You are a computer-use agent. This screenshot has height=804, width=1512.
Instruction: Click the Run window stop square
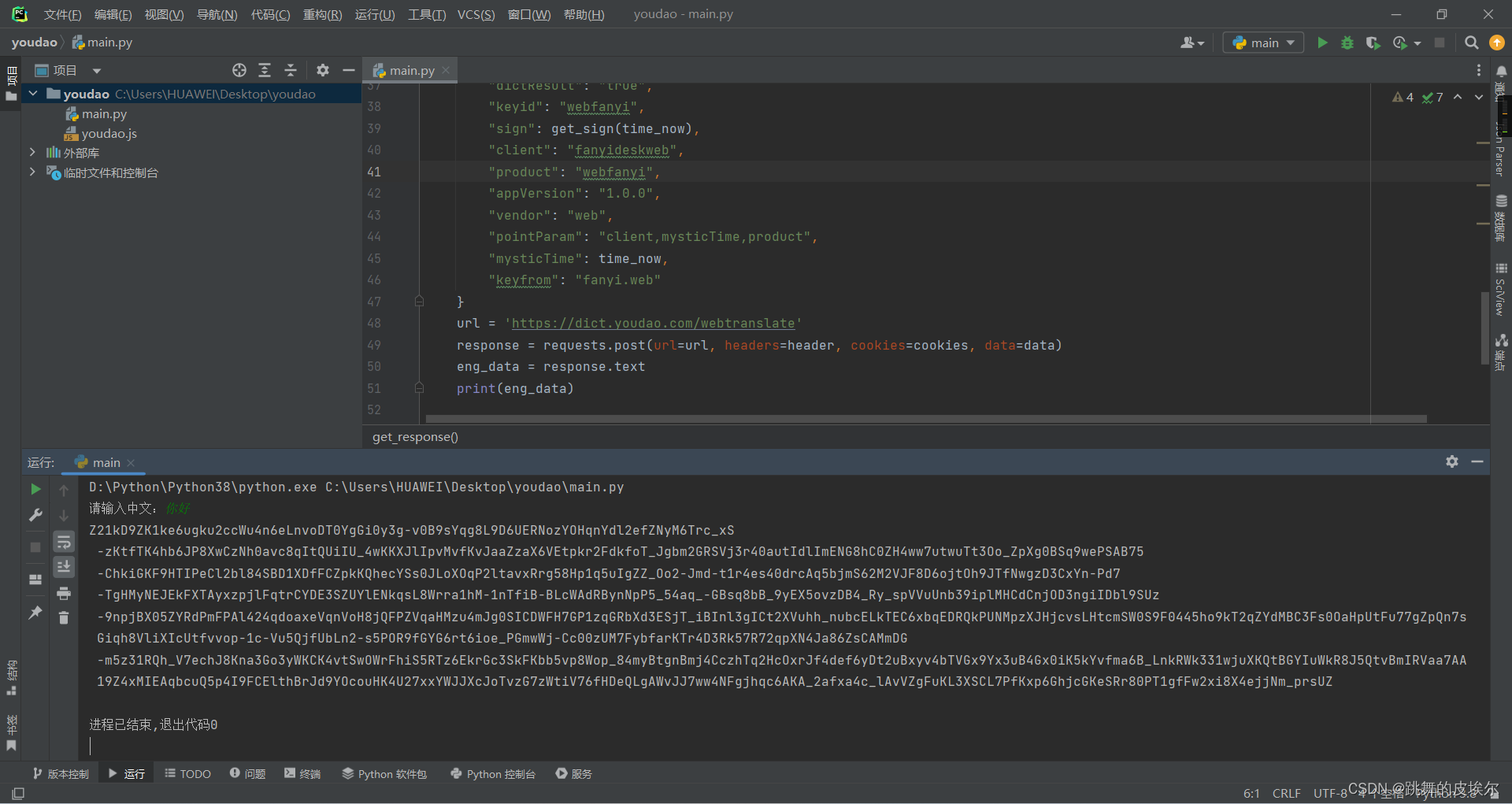[35, 546]
